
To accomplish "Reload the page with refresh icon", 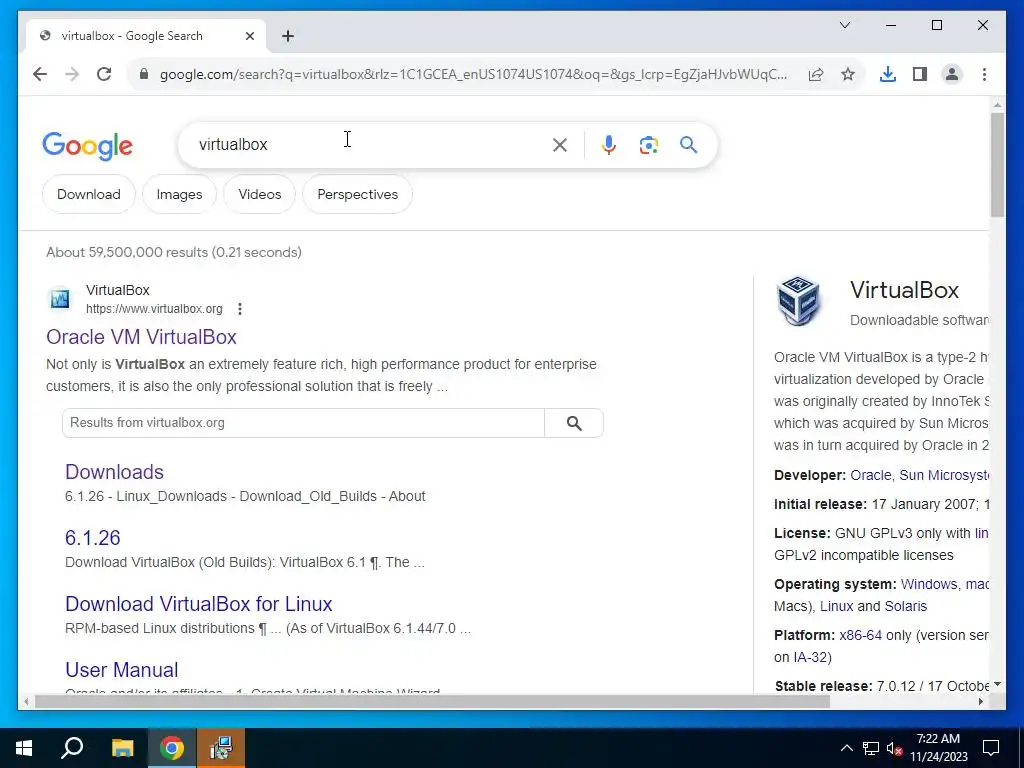I will (104, 74).
